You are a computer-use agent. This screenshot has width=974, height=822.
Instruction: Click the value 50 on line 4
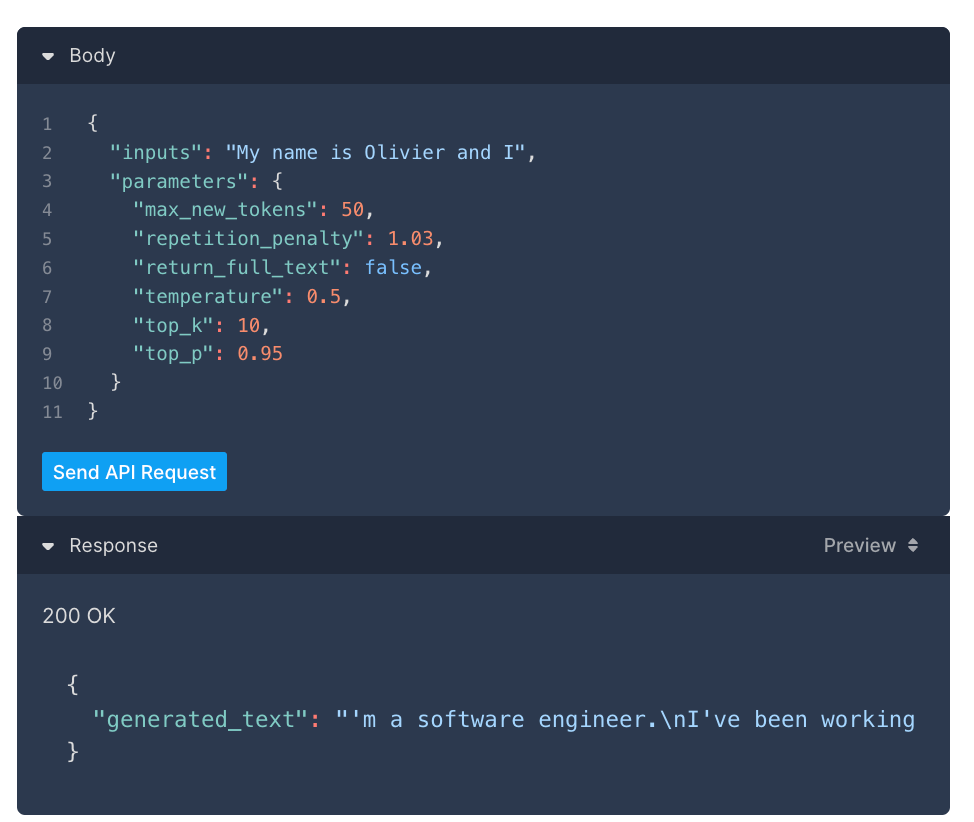pyautogui.click(x=352, y=210)
